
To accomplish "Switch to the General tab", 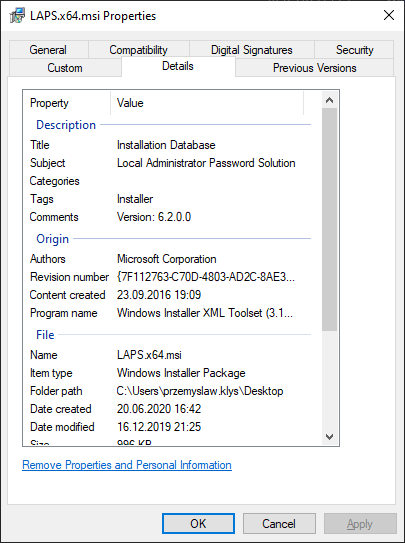I will (x=48, y=50).
